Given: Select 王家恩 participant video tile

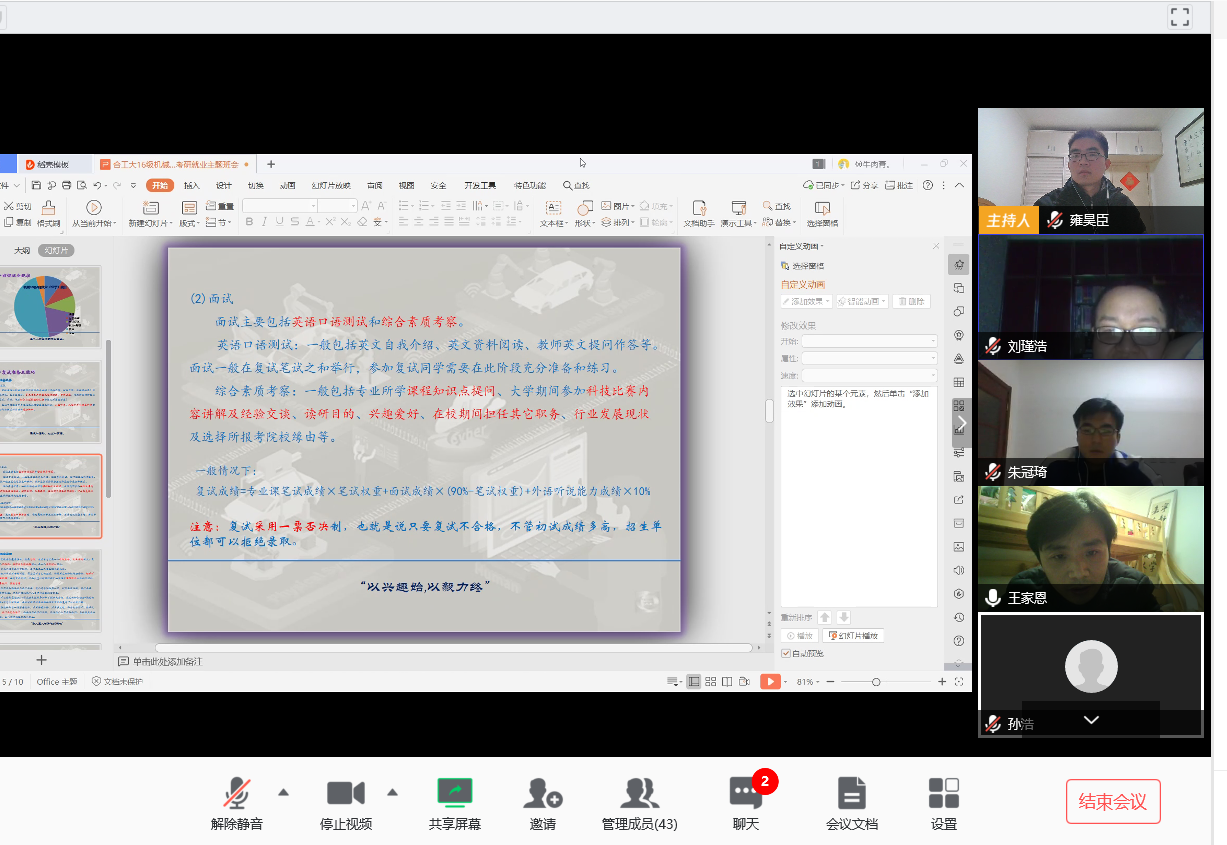Looking at the screenshot, I should 1091,549.
